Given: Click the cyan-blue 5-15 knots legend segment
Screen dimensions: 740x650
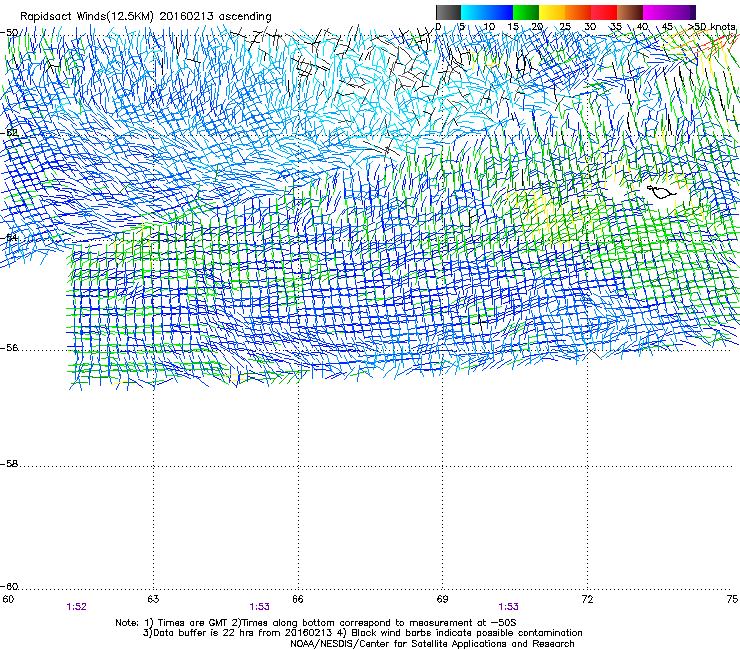Looking at the screenshot, I should pos(487,12).
